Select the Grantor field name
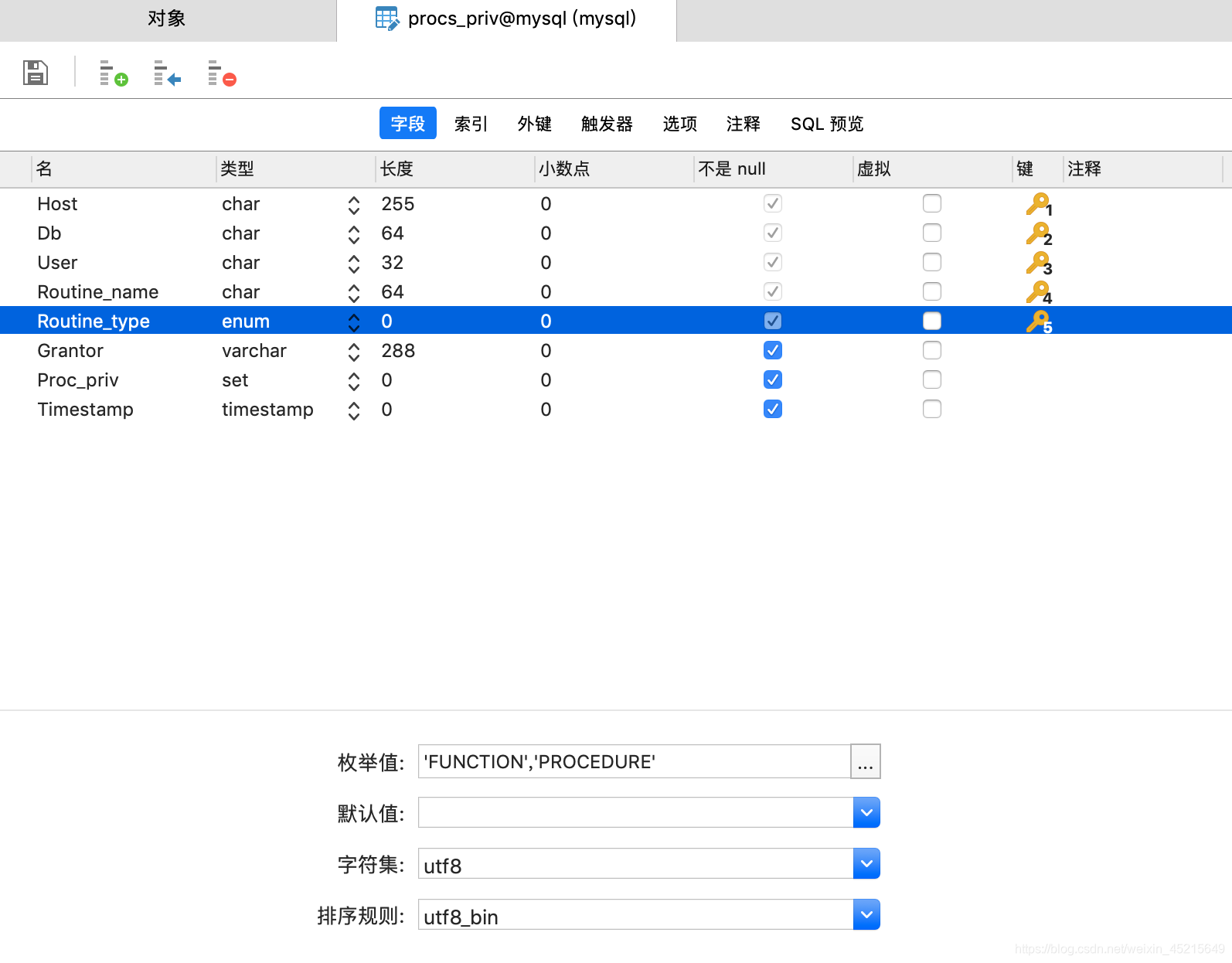This screenshot has height=963, width=1232. pyautogui.click(x=70, y=351)
